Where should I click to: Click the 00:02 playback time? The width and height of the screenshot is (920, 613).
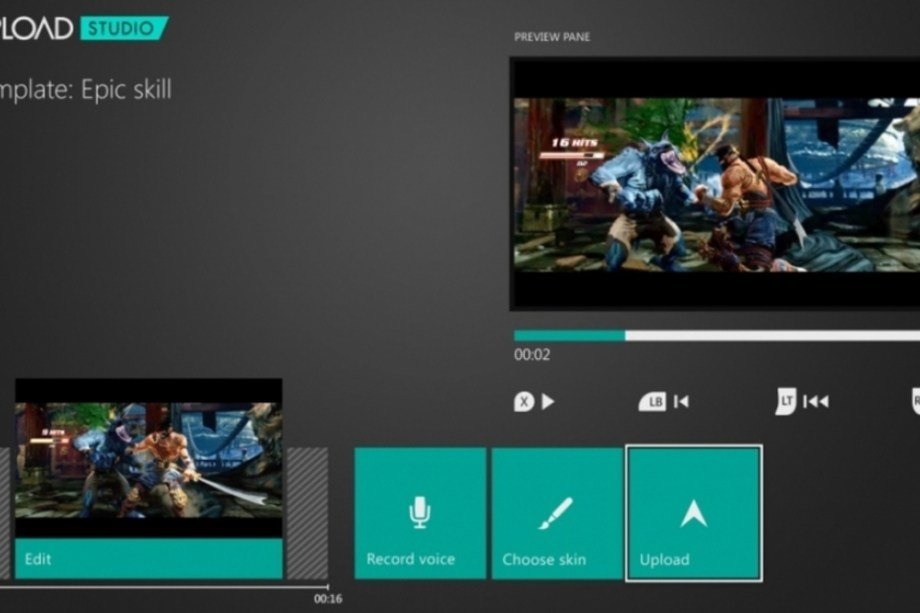click(532, 354)
